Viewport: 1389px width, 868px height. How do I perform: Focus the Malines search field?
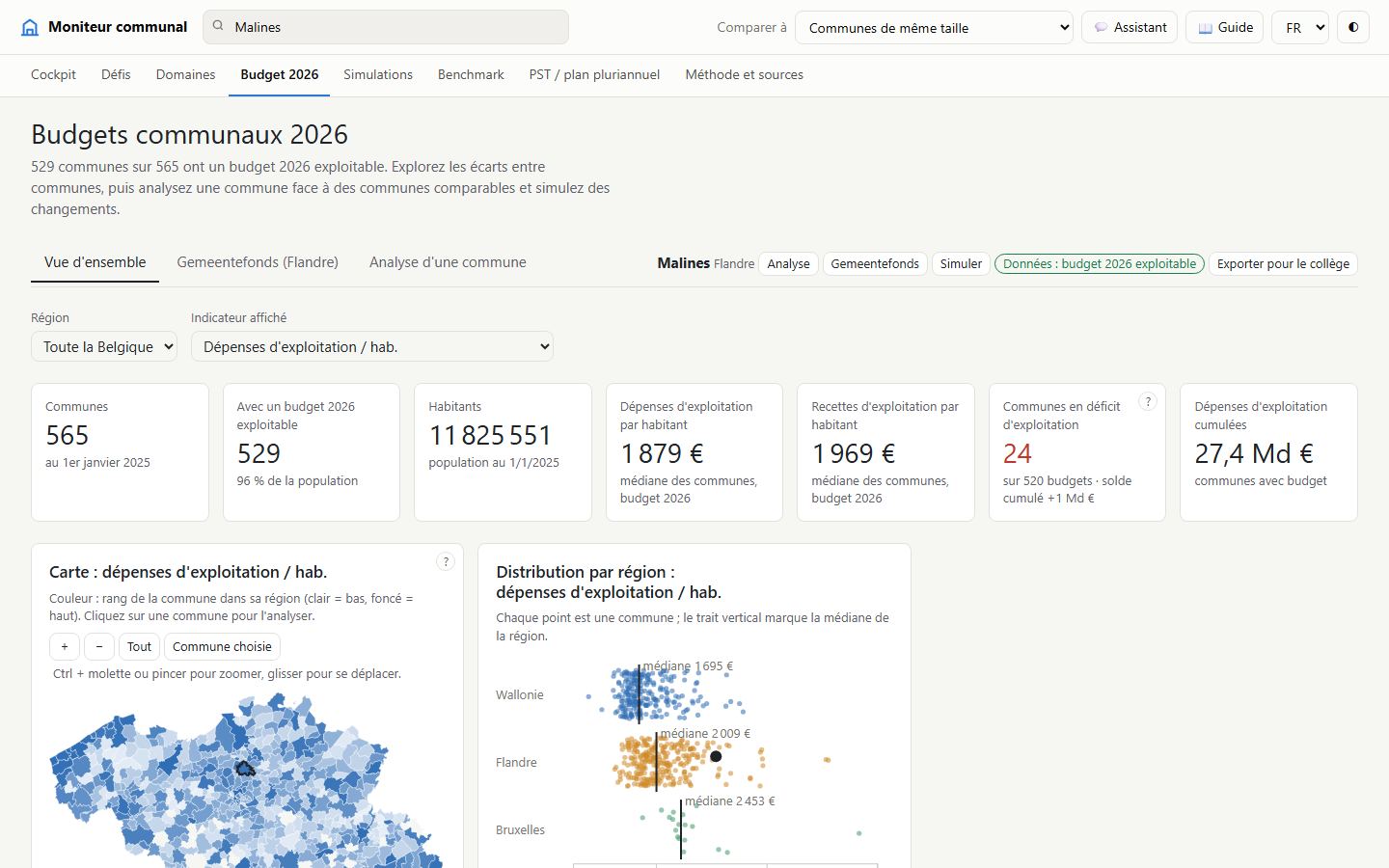(x=386, y=27)
